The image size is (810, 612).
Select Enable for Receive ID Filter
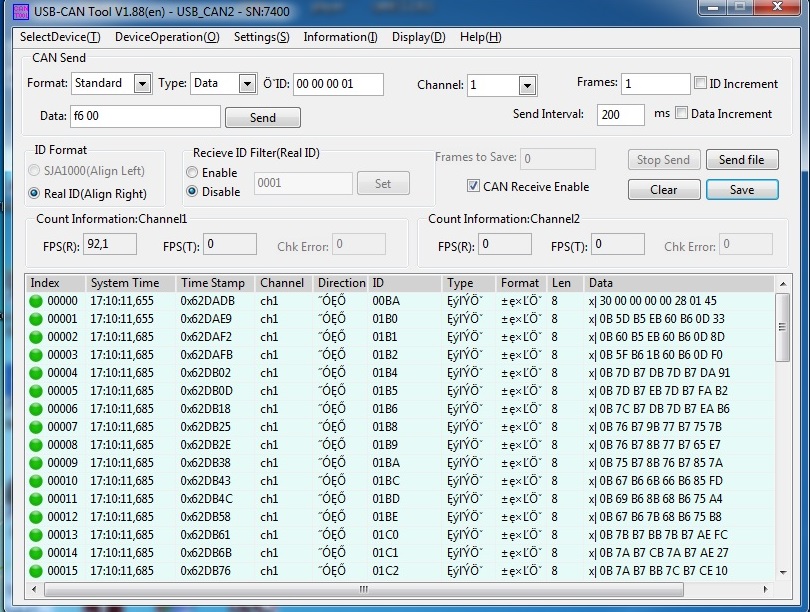192,173
